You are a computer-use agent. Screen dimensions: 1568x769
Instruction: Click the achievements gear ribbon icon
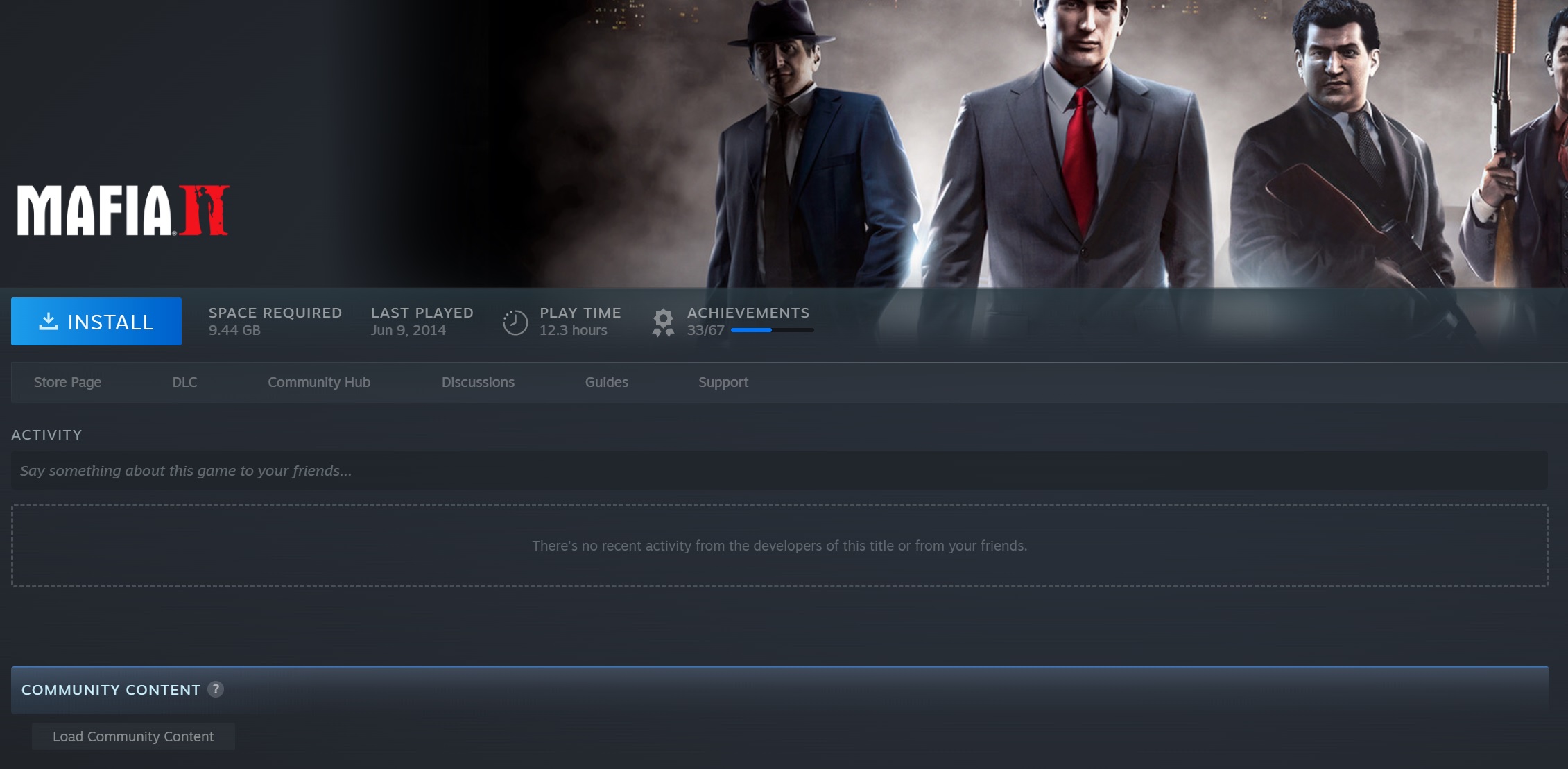pos(663,322)
